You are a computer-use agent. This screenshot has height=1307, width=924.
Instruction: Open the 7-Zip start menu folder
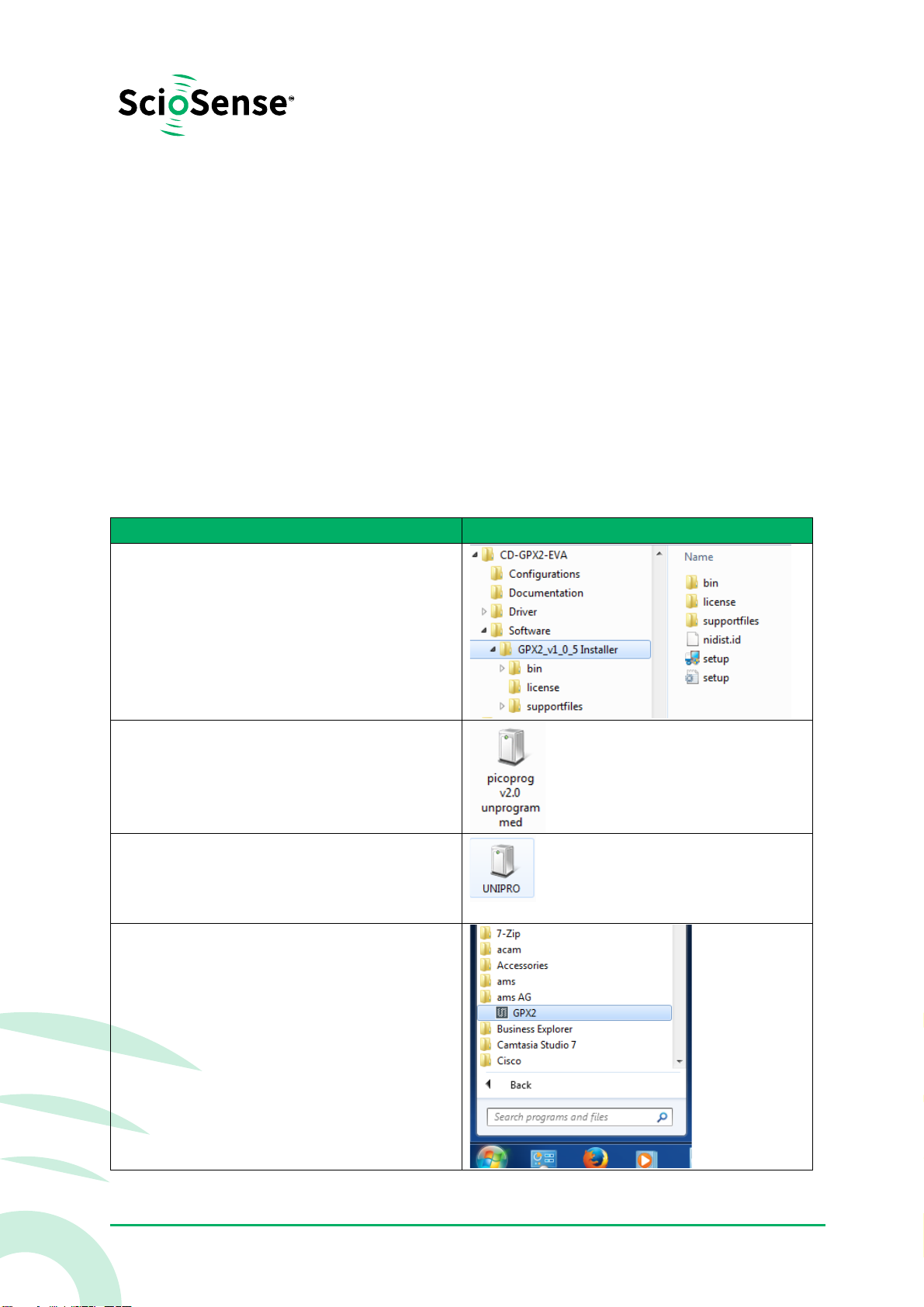tap(500, 933)
